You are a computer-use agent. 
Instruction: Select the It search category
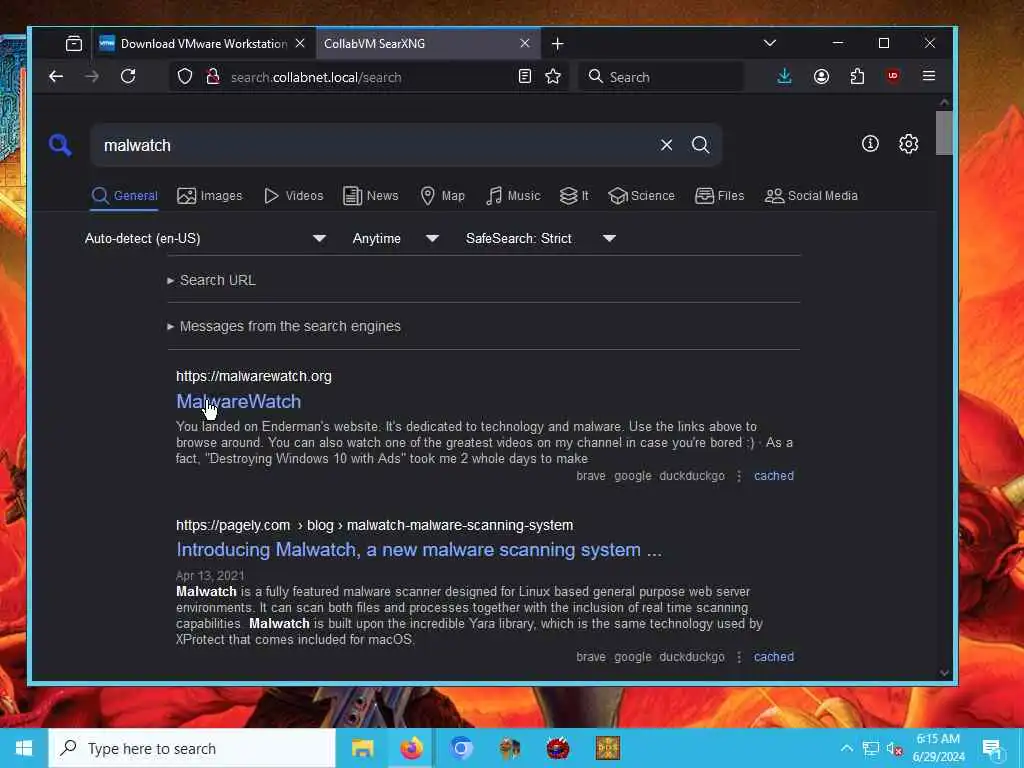click(574, 195)
